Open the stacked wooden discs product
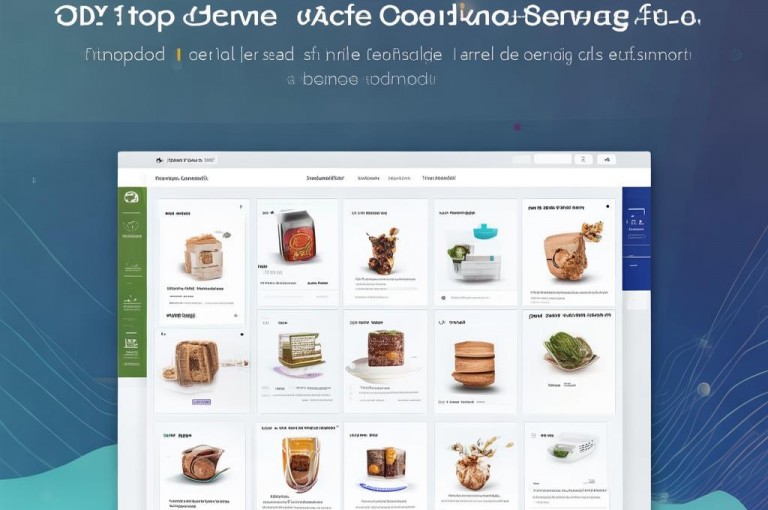Screen dimensions: 768x510 click(473, 365)
